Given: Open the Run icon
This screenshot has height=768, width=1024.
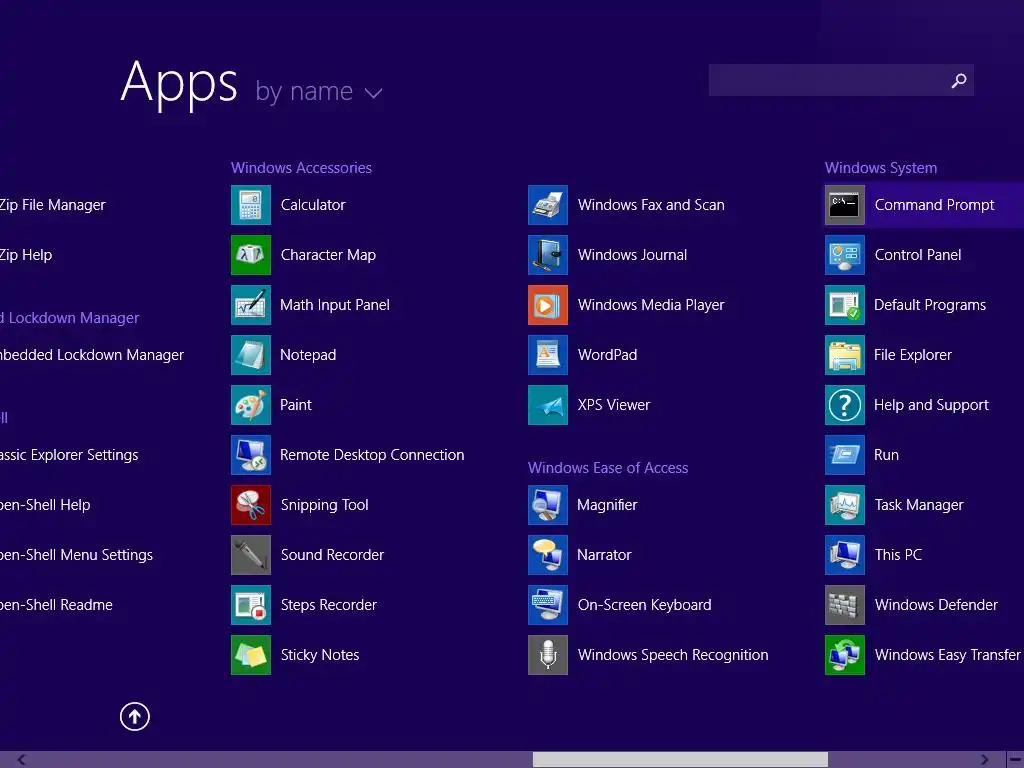Looking at the screenshot, I should [x=845, y=455].
